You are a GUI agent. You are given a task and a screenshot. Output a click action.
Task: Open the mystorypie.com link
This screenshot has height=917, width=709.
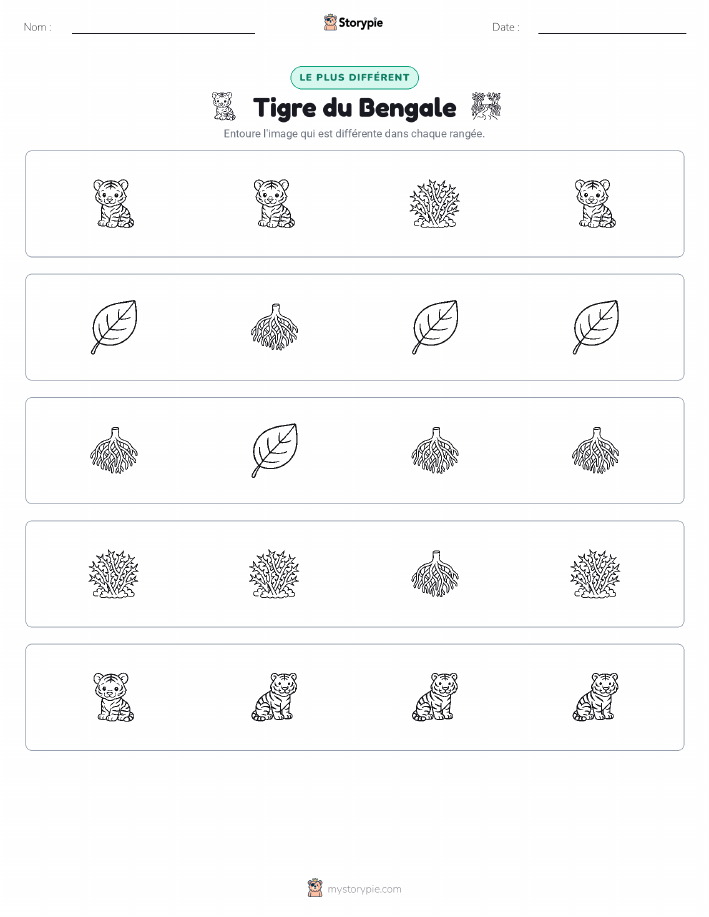tap(364, 889)
